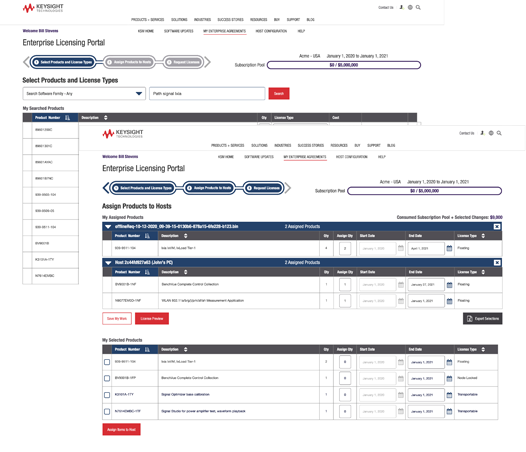Viewport: 526px width, 452px height.
Task: Open Support menu in front page navigation
Action: (374, 145)
